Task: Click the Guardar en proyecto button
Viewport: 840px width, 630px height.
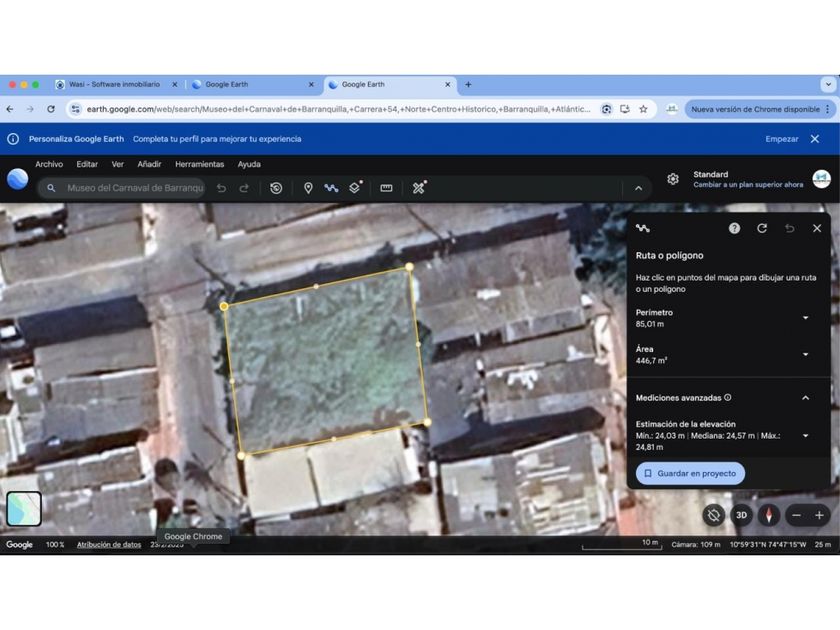Action: (690, 473)
